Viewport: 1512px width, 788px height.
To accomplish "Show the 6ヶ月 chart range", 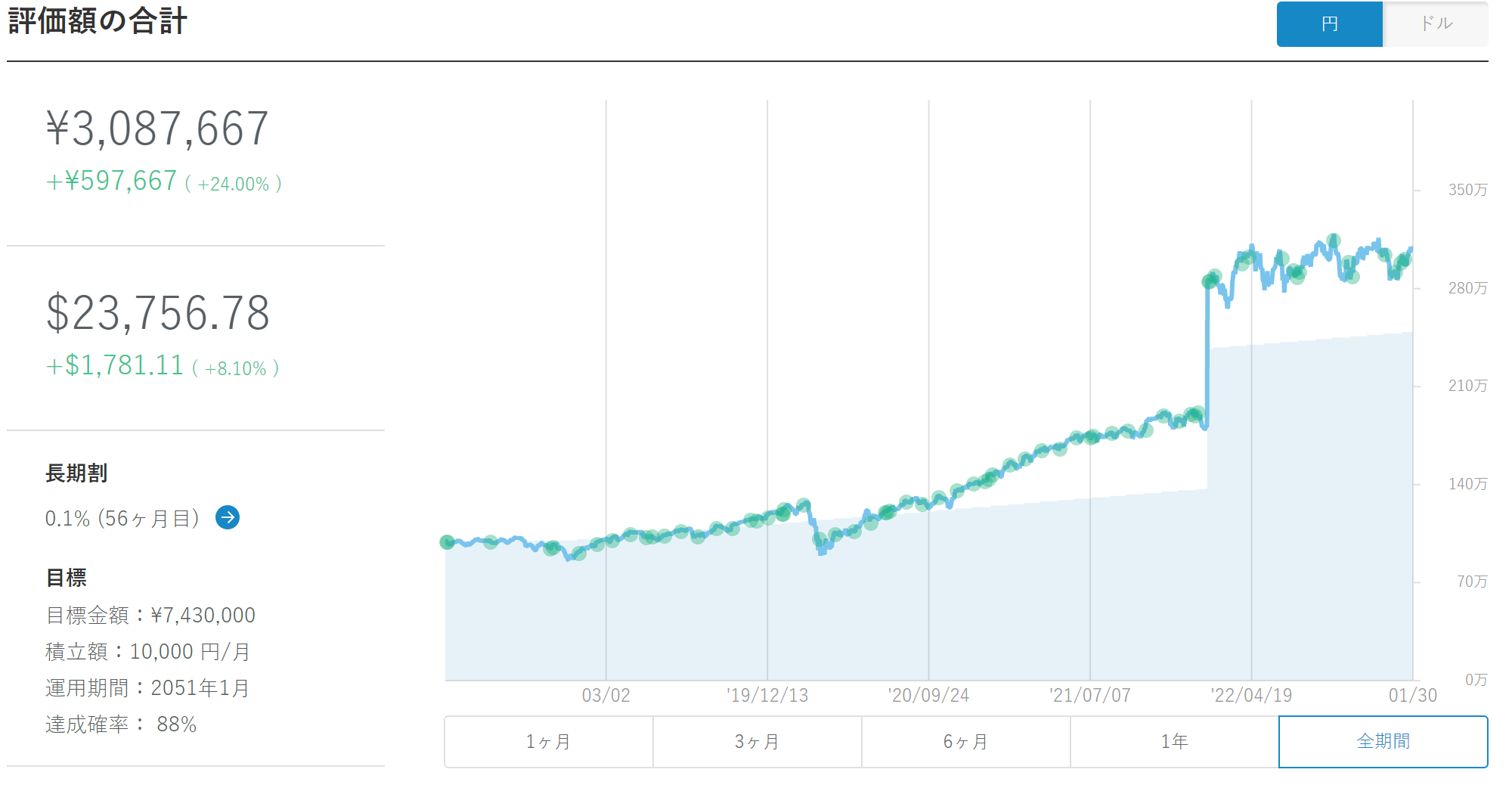I will [966, 741].
